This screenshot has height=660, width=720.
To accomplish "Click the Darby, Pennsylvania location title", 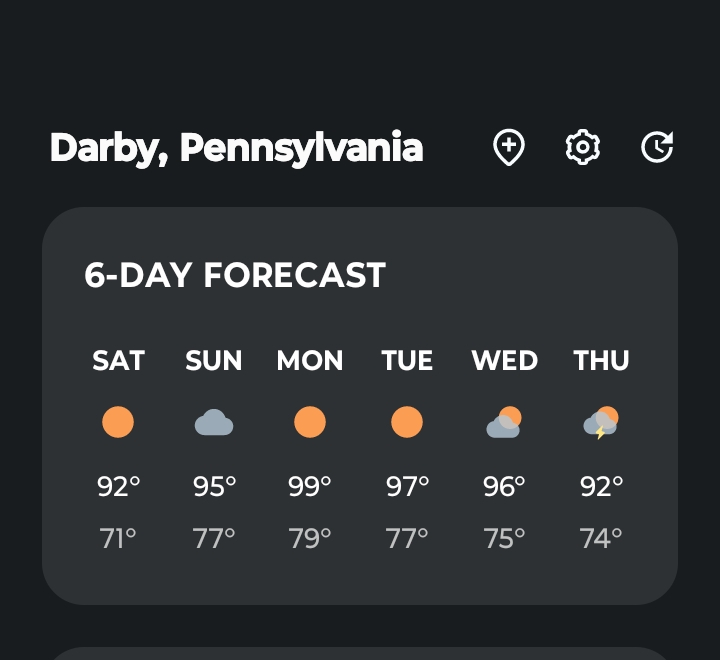I will tap(236, 148).
